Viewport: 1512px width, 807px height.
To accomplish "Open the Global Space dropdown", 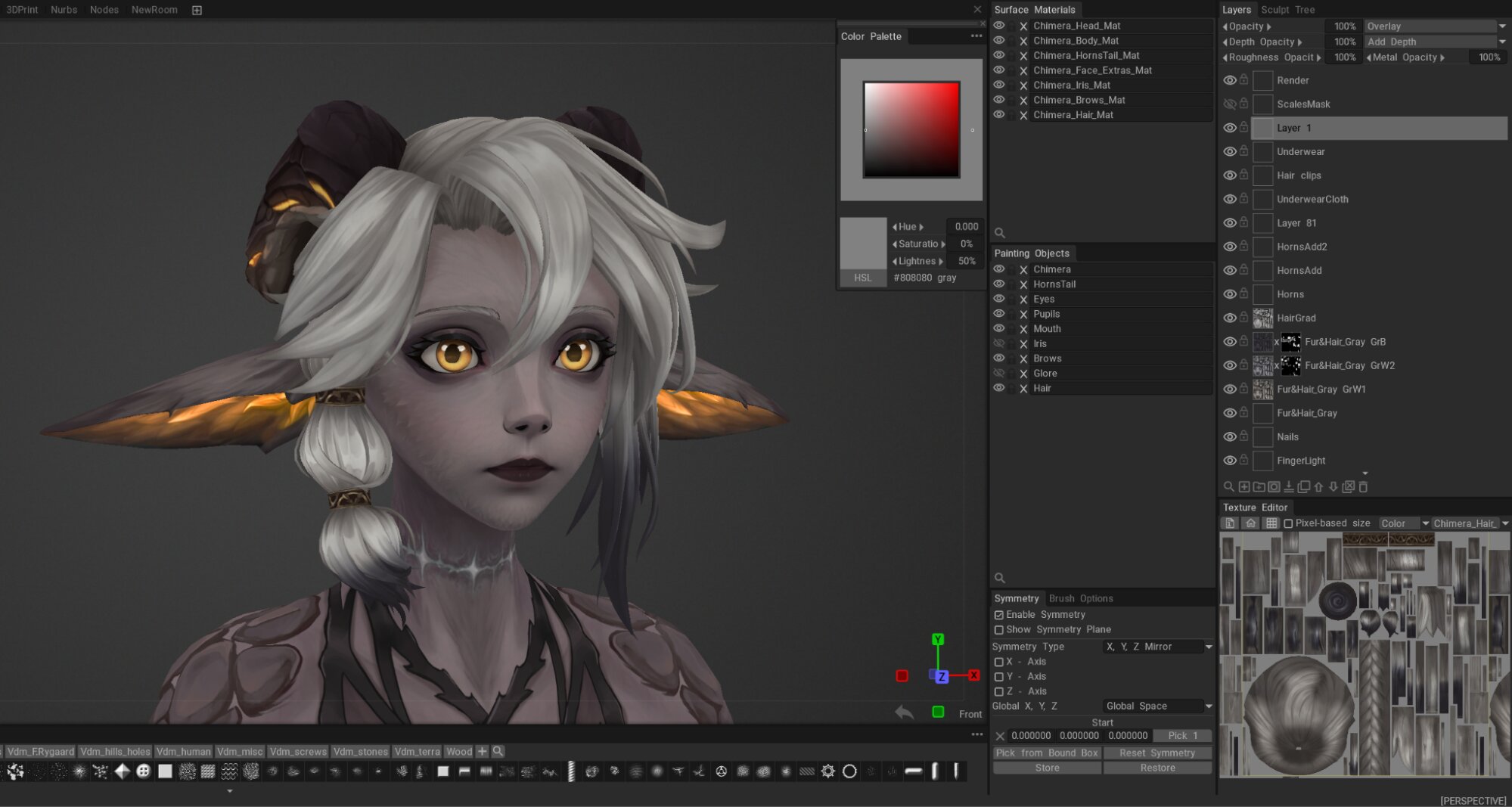I will [1158, 706].
